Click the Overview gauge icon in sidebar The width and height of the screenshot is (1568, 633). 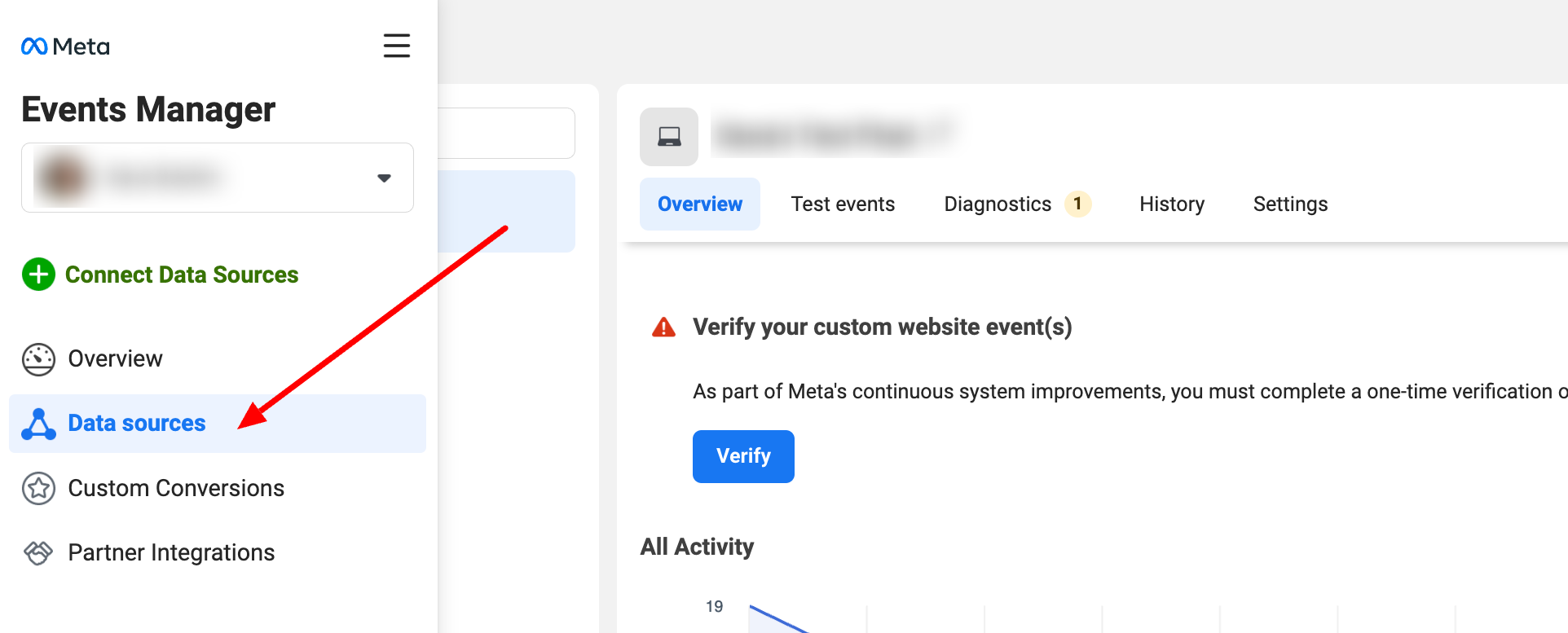tap(38, 359)
